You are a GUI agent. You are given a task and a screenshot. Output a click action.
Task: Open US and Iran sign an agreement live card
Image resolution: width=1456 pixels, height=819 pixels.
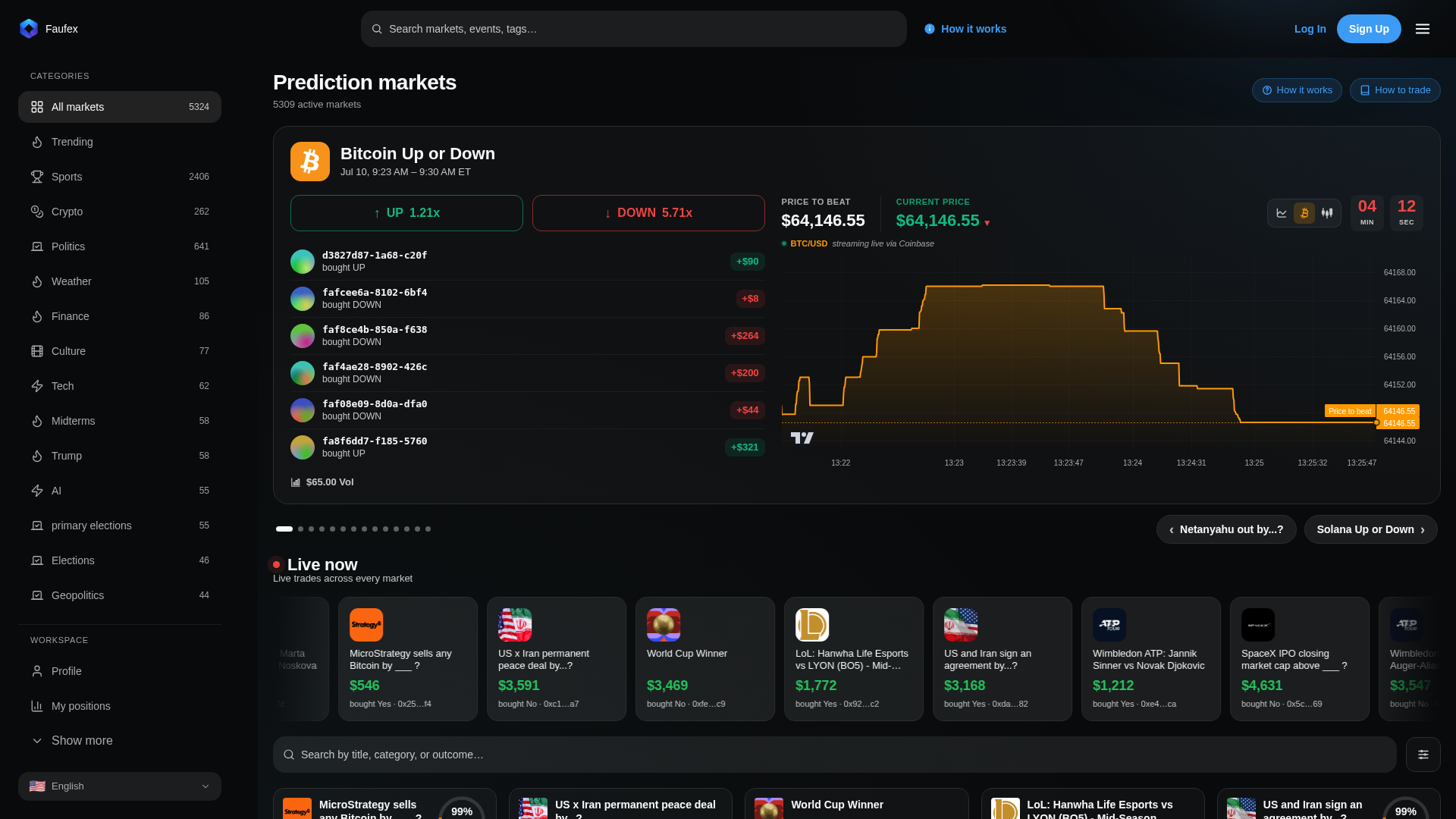[1003, 659]
